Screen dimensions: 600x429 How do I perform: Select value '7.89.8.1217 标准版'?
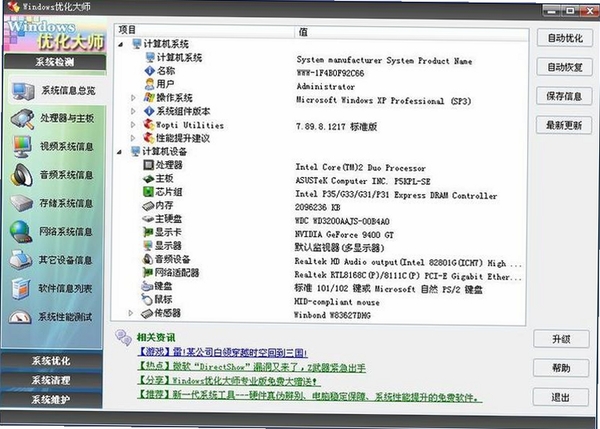pyautogui.click(x=336, y=127)
